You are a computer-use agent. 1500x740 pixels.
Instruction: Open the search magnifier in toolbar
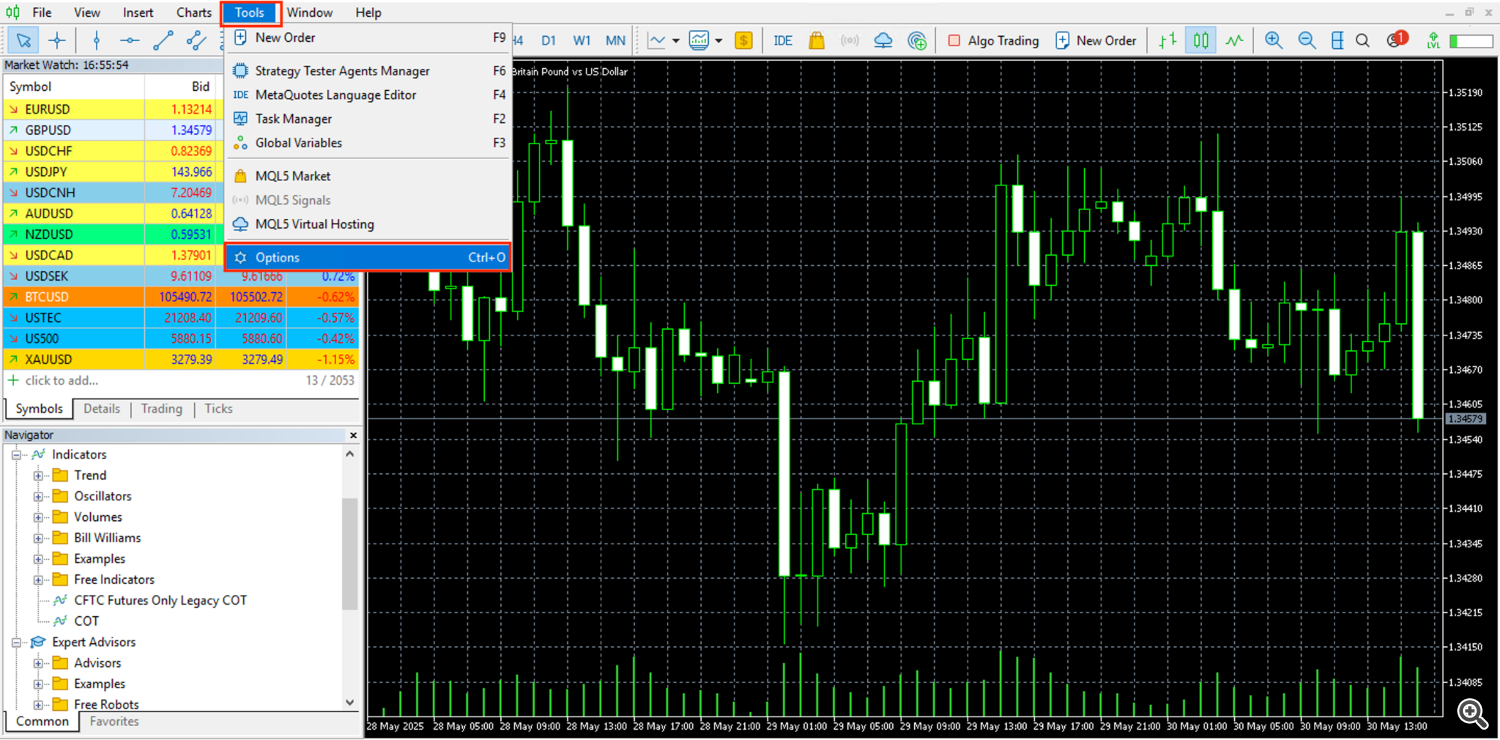pyautogui.click(x=1362, y=41)
